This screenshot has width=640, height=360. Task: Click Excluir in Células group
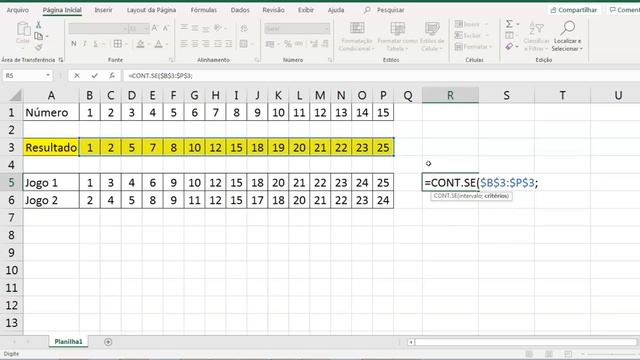pos(471,36)
